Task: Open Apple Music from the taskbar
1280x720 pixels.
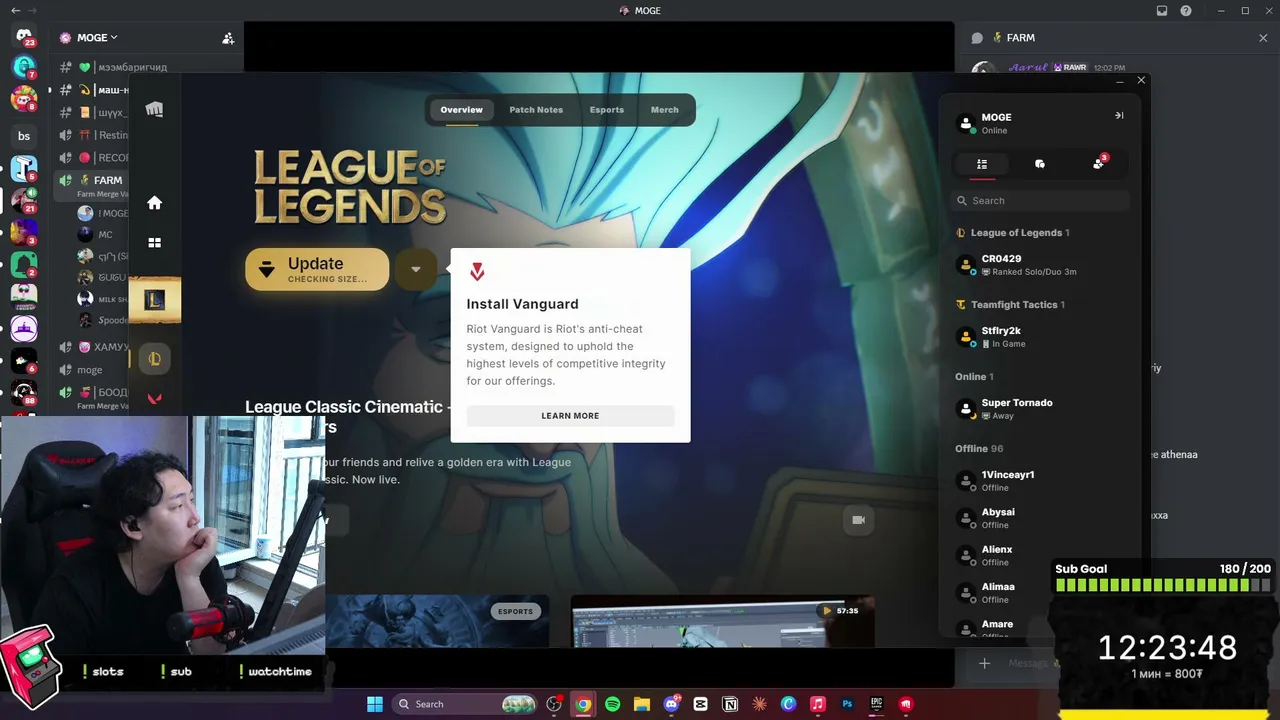Action: click(x=818, y=704)
